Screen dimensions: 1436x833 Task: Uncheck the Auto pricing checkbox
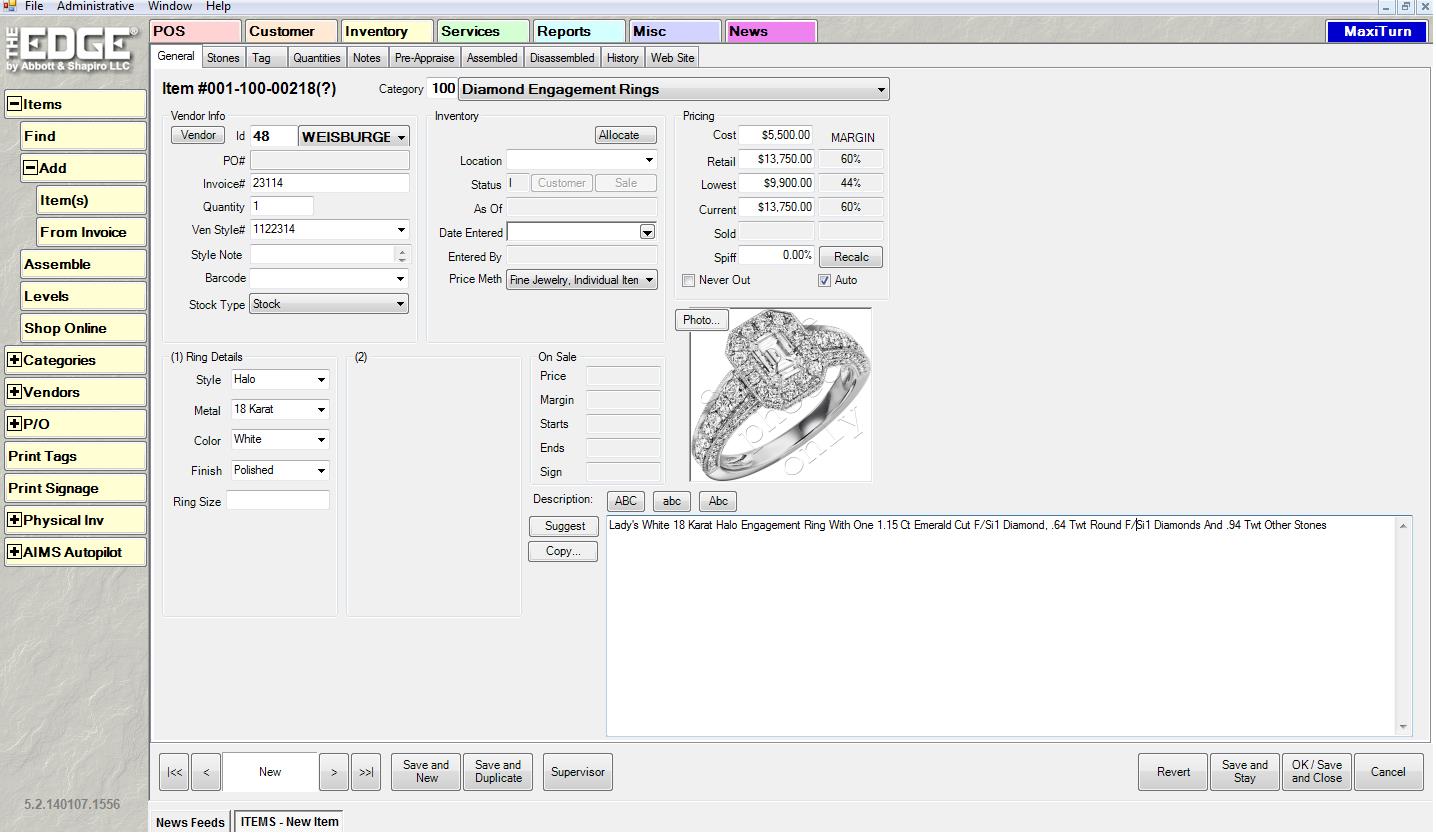824,281
